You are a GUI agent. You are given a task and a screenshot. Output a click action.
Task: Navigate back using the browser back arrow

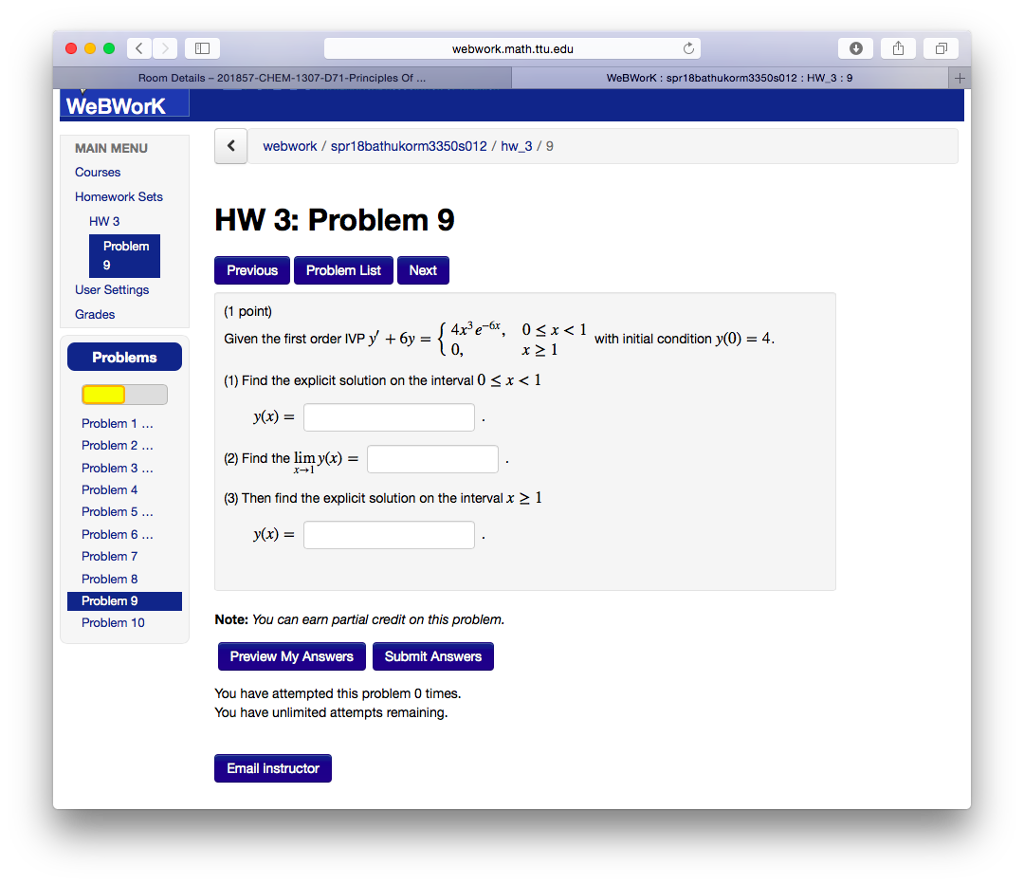coord(138,47)
